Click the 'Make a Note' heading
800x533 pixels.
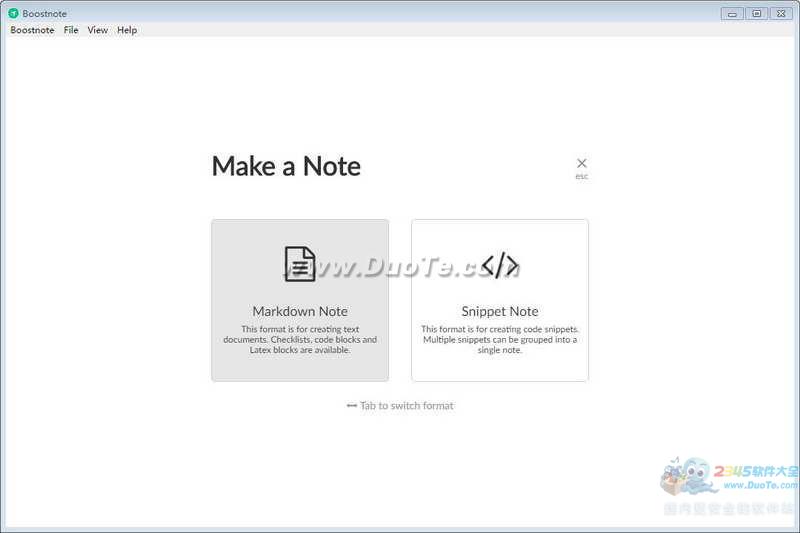tap(286, 166)
